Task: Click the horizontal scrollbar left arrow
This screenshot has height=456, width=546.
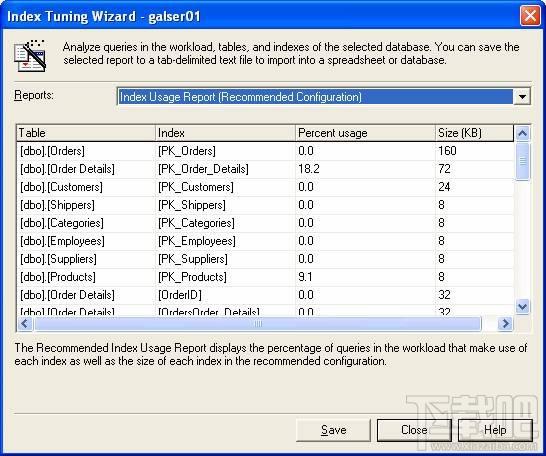Action: click(x=25, y=324)
